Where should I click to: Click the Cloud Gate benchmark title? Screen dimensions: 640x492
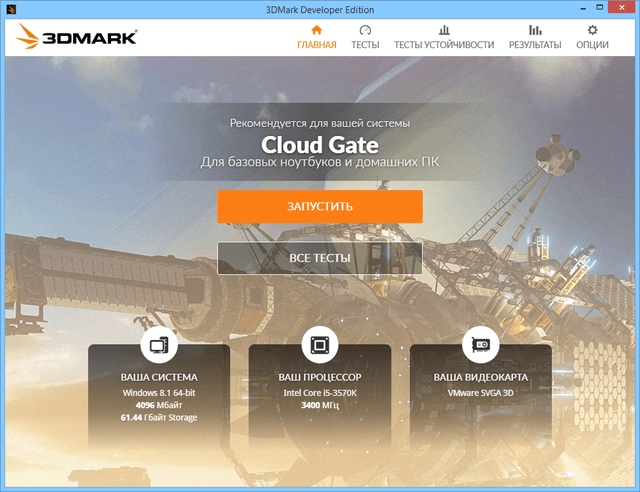pos(320,146)
